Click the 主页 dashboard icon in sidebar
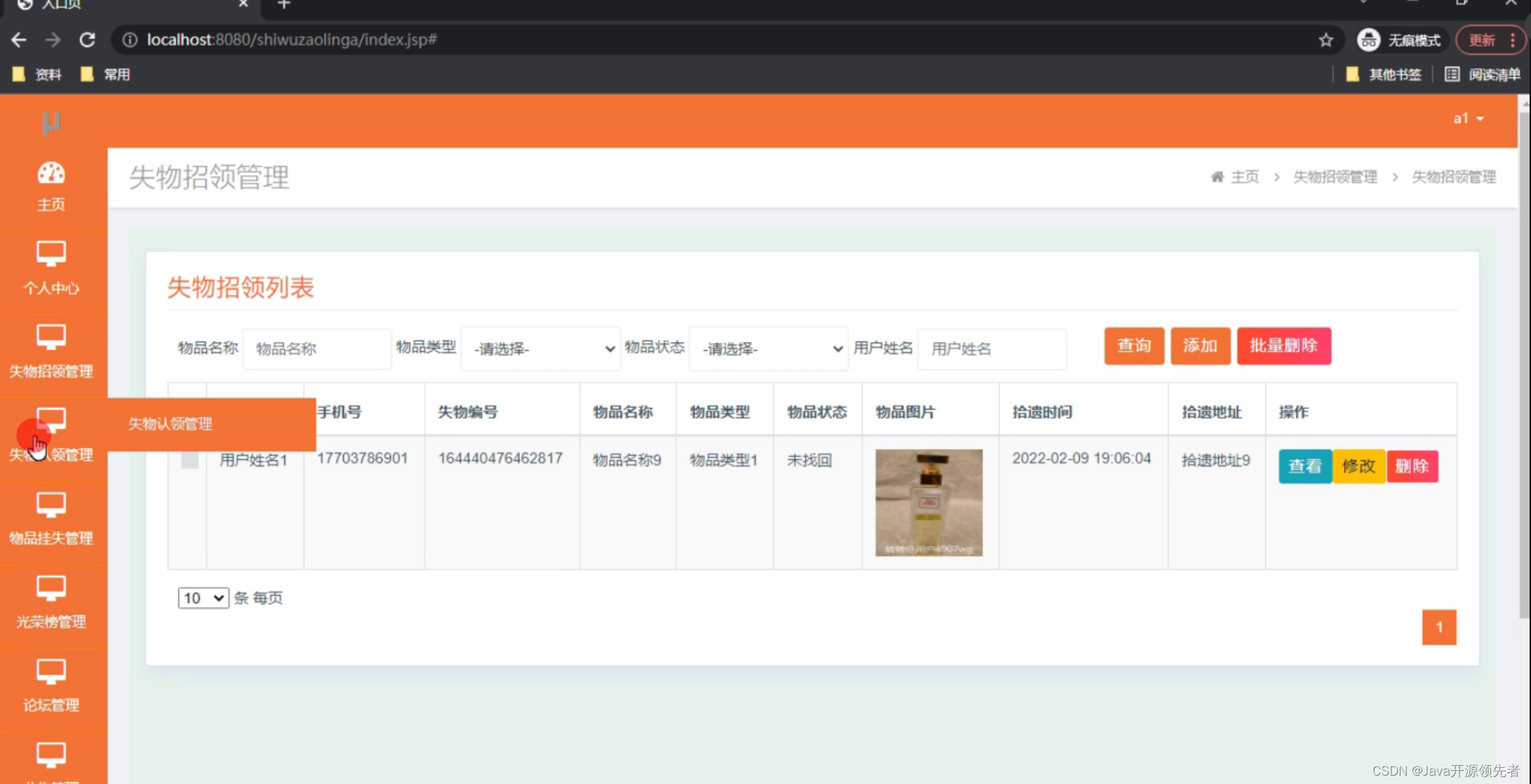This screenshot has width=1531, height=784. pos(51,173)
